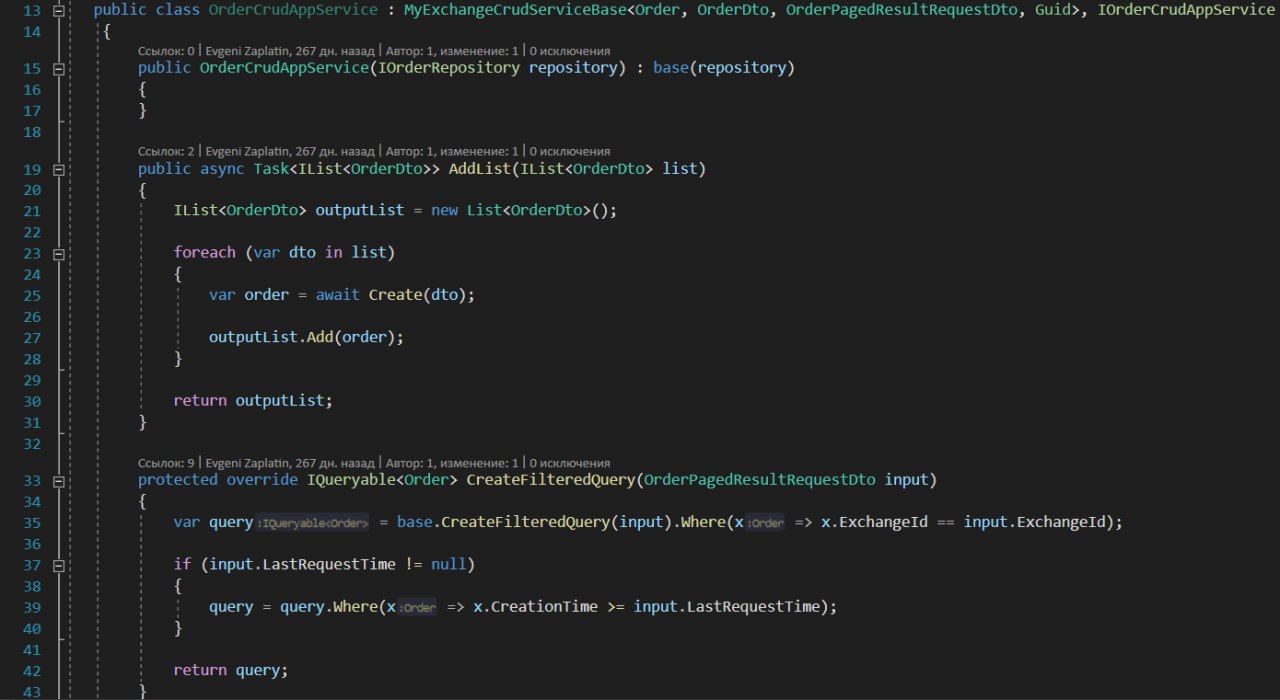Collapse the constructor block at line 15
This screenshot has width=1280, height=700.
pos(57,69)
